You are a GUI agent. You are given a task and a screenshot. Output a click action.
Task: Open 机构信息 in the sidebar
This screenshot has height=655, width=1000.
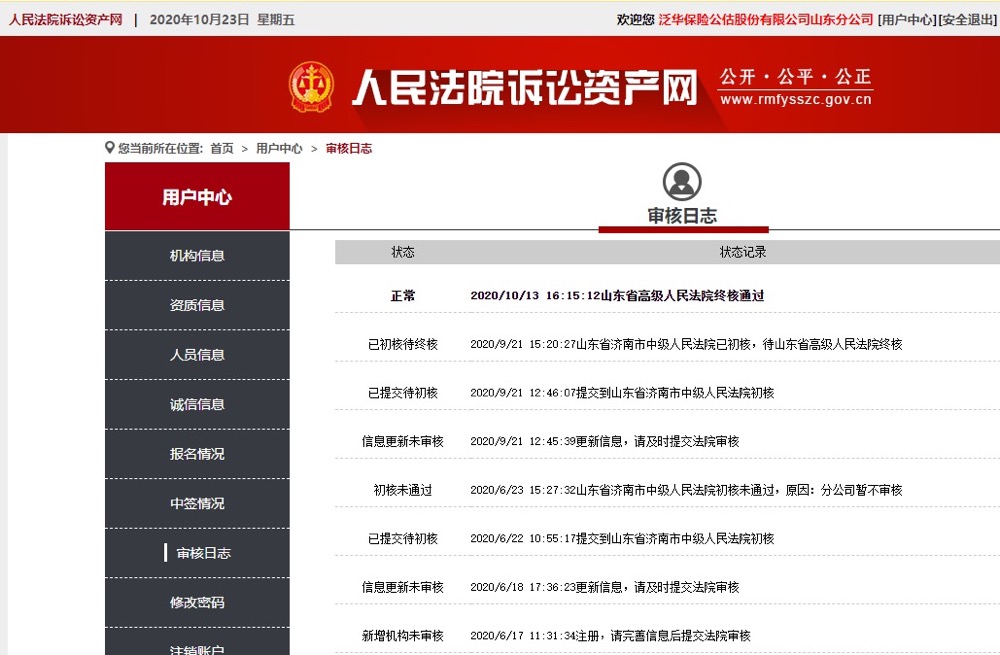point(197,256)
